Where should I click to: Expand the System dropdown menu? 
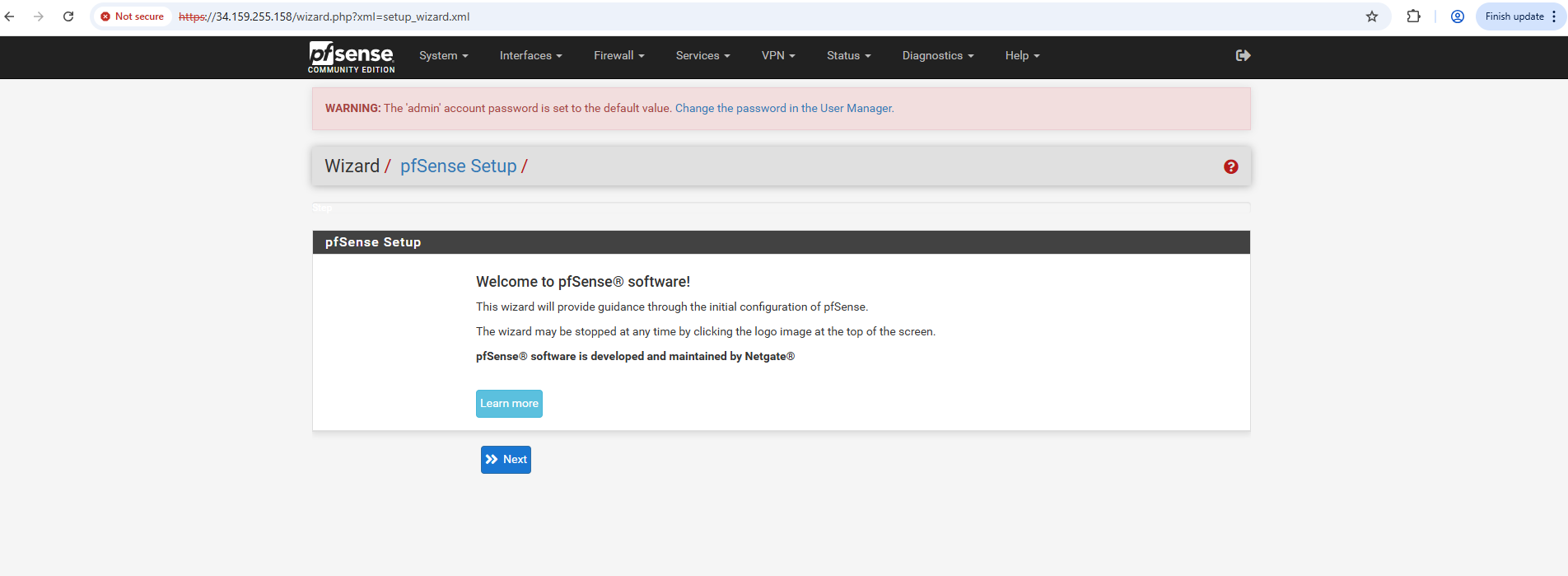tap(443, 56)
